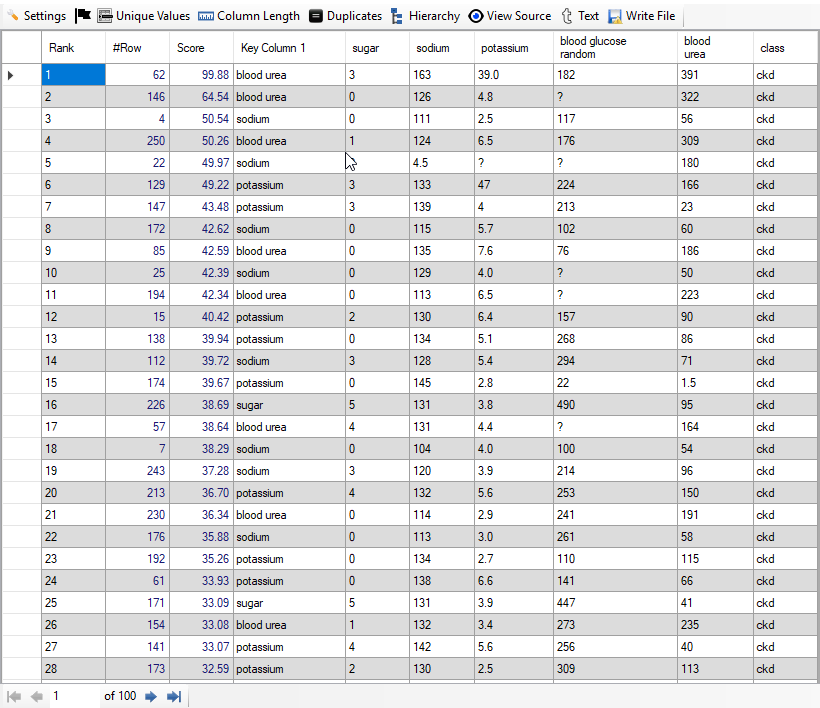
Task: Open the Settings tool
Action: click(36, 16)
